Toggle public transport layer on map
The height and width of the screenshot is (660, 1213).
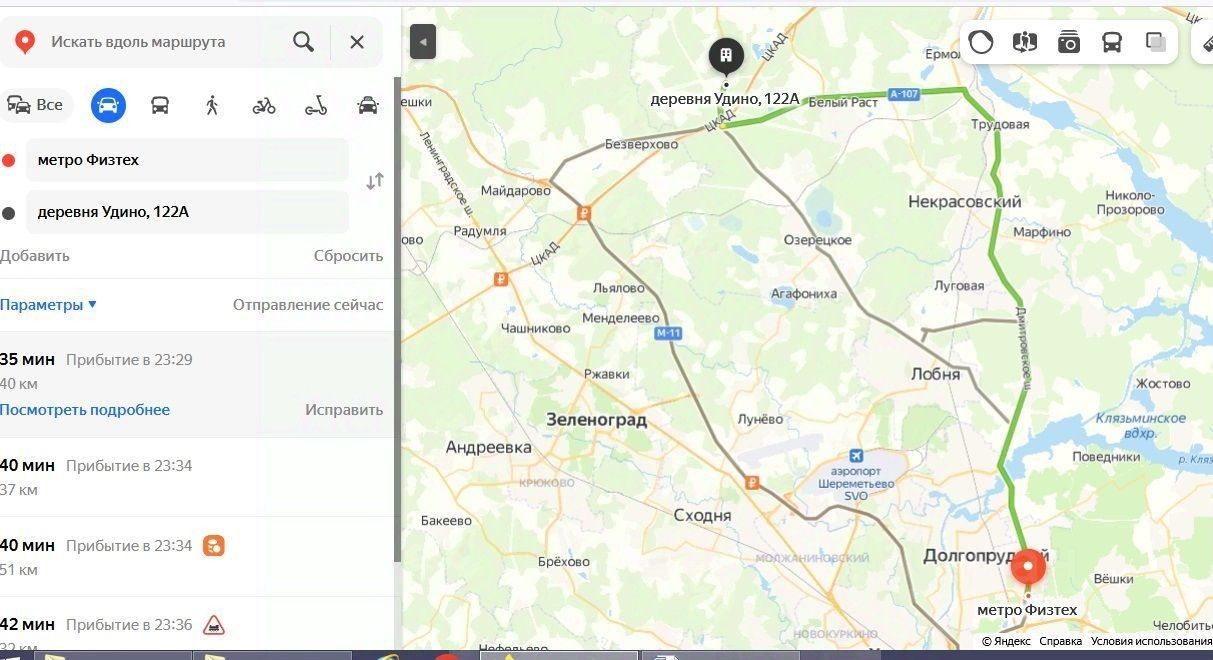pos(1112,42)
